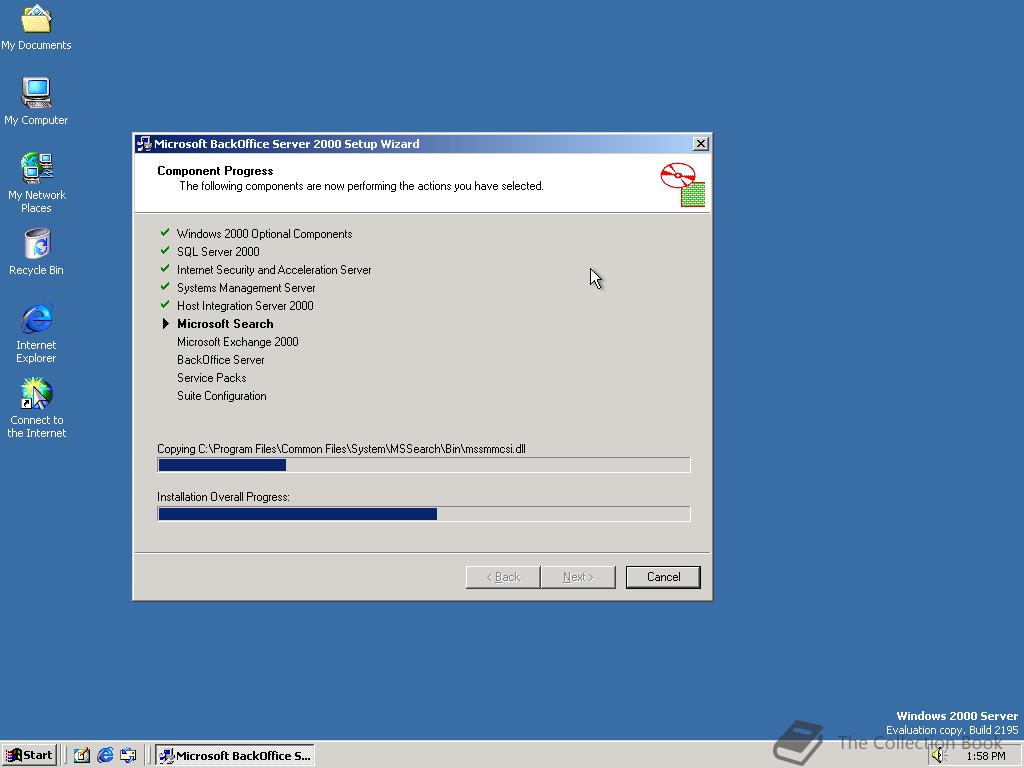Click the Start button
Screen dimensions: 1024x768
click(x=29, y=756)
